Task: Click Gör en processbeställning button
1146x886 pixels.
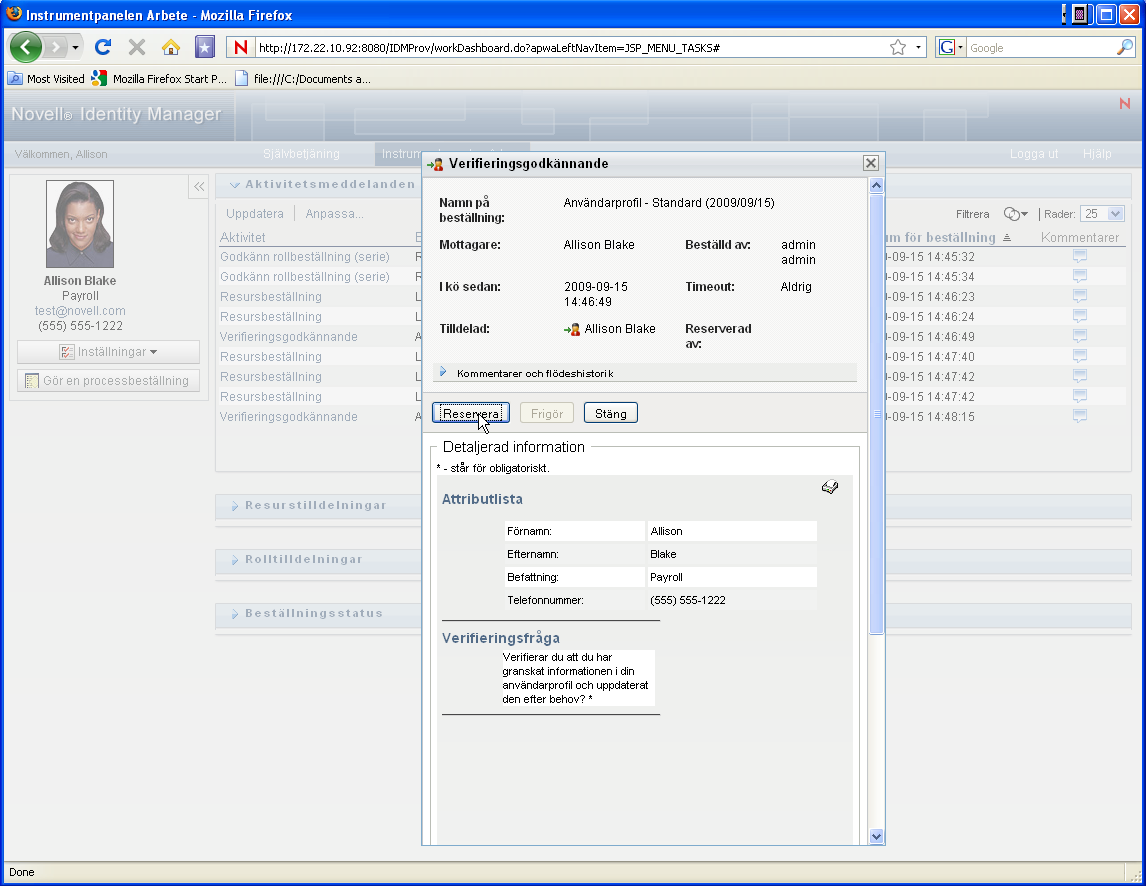Action: 108,380
